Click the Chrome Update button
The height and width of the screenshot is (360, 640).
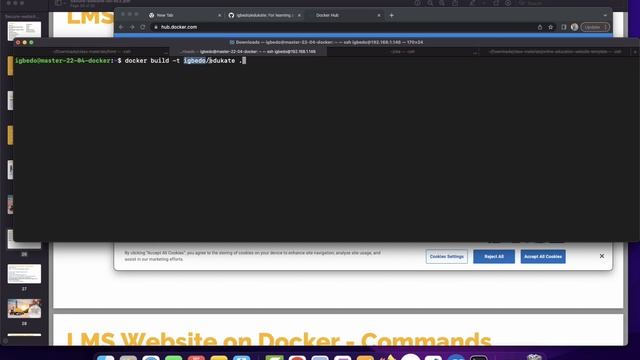(x=595, y=27)
